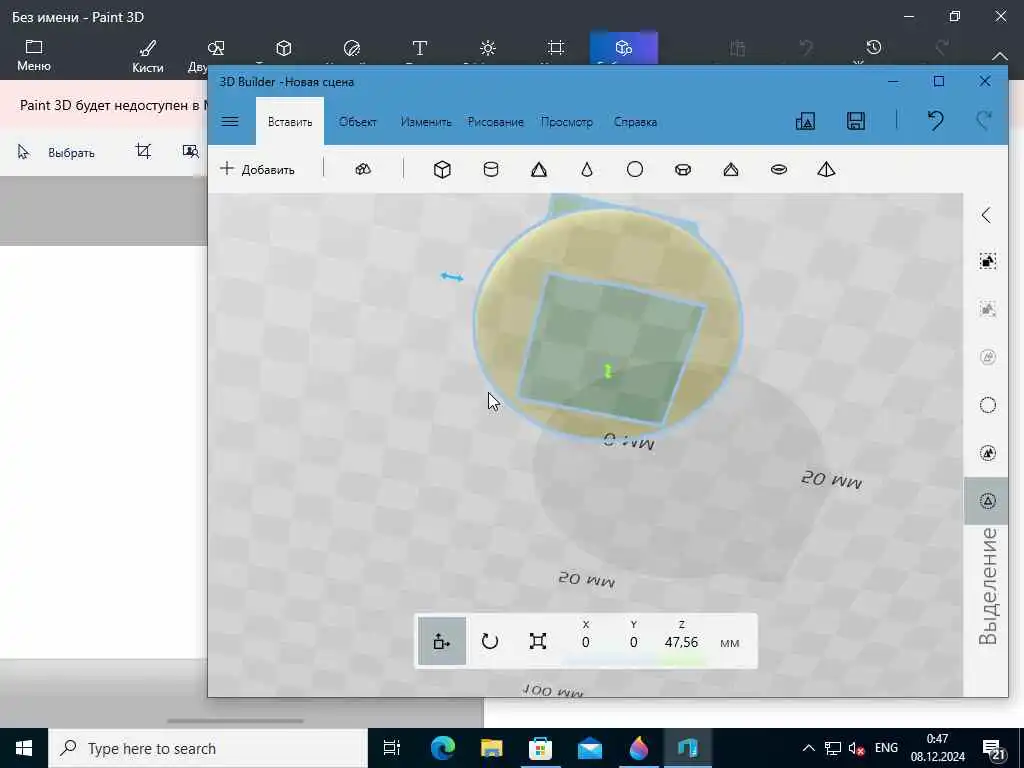The height and width of the screenshot is (768, 1024).
Task: Save the scene with the floppy disk icon
Action: [856, 121]
